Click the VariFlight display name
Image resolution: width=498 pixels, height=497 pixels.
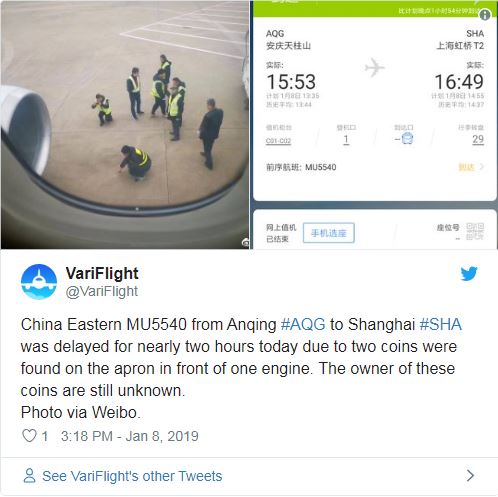[102, 273]
